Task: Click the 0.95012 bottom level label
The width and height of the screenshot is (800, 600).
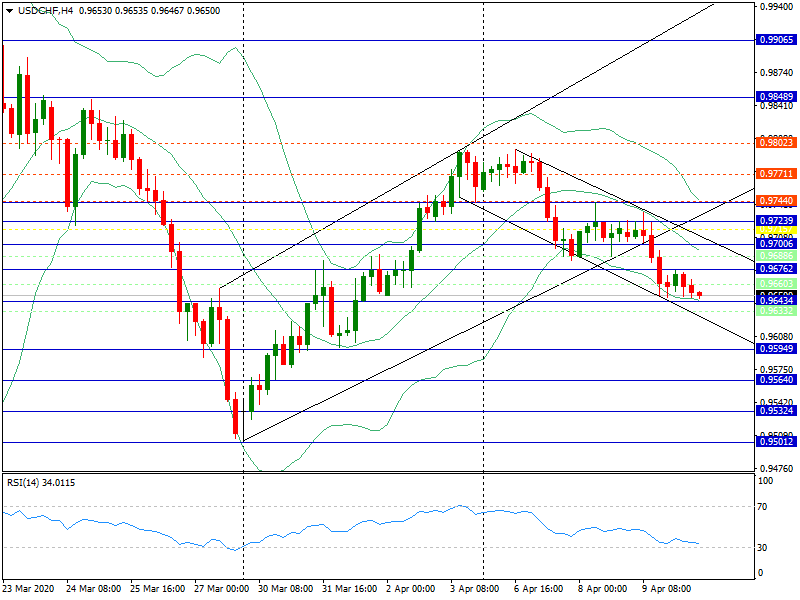Action: [776, 442]
